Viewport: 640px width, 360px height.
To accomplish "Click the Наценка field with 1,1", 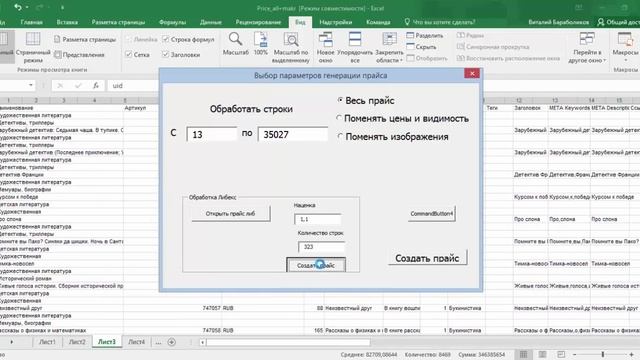I will pos(318,219).
